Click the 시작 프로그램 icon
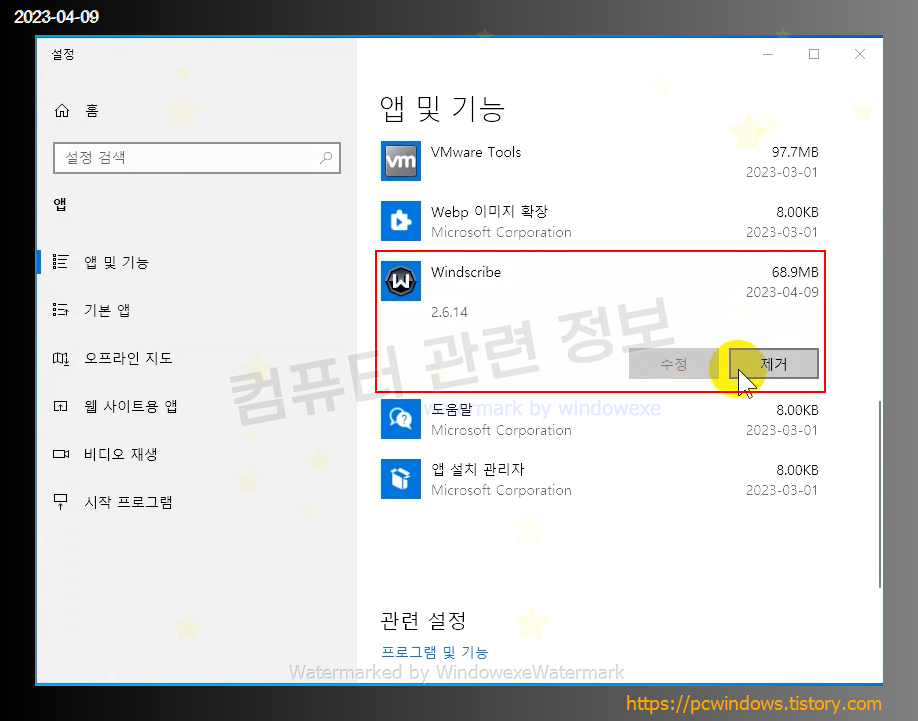The height and width of the screenshot is (721, 918). click(60, 502)
